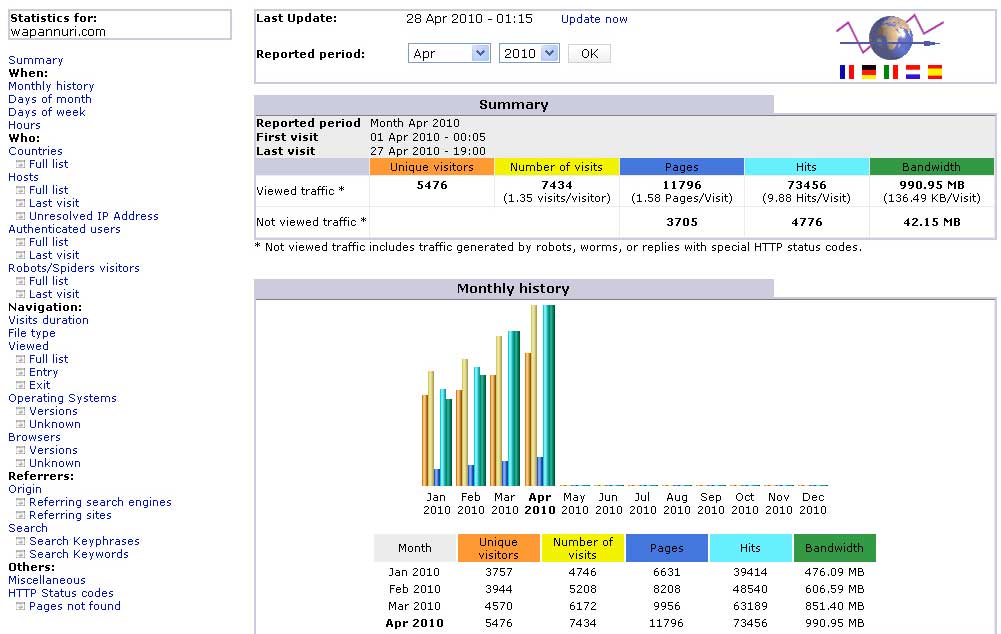Select the Dutch flag language icon

click(x=913, y=72)
